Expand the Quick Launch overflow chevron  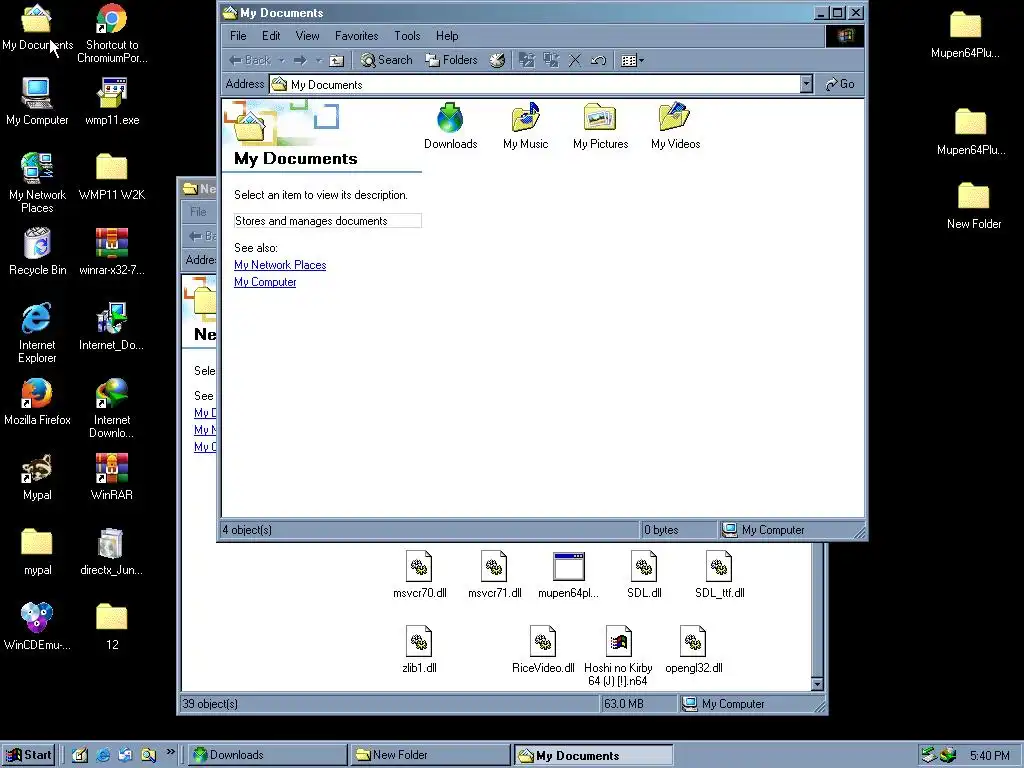170,752
